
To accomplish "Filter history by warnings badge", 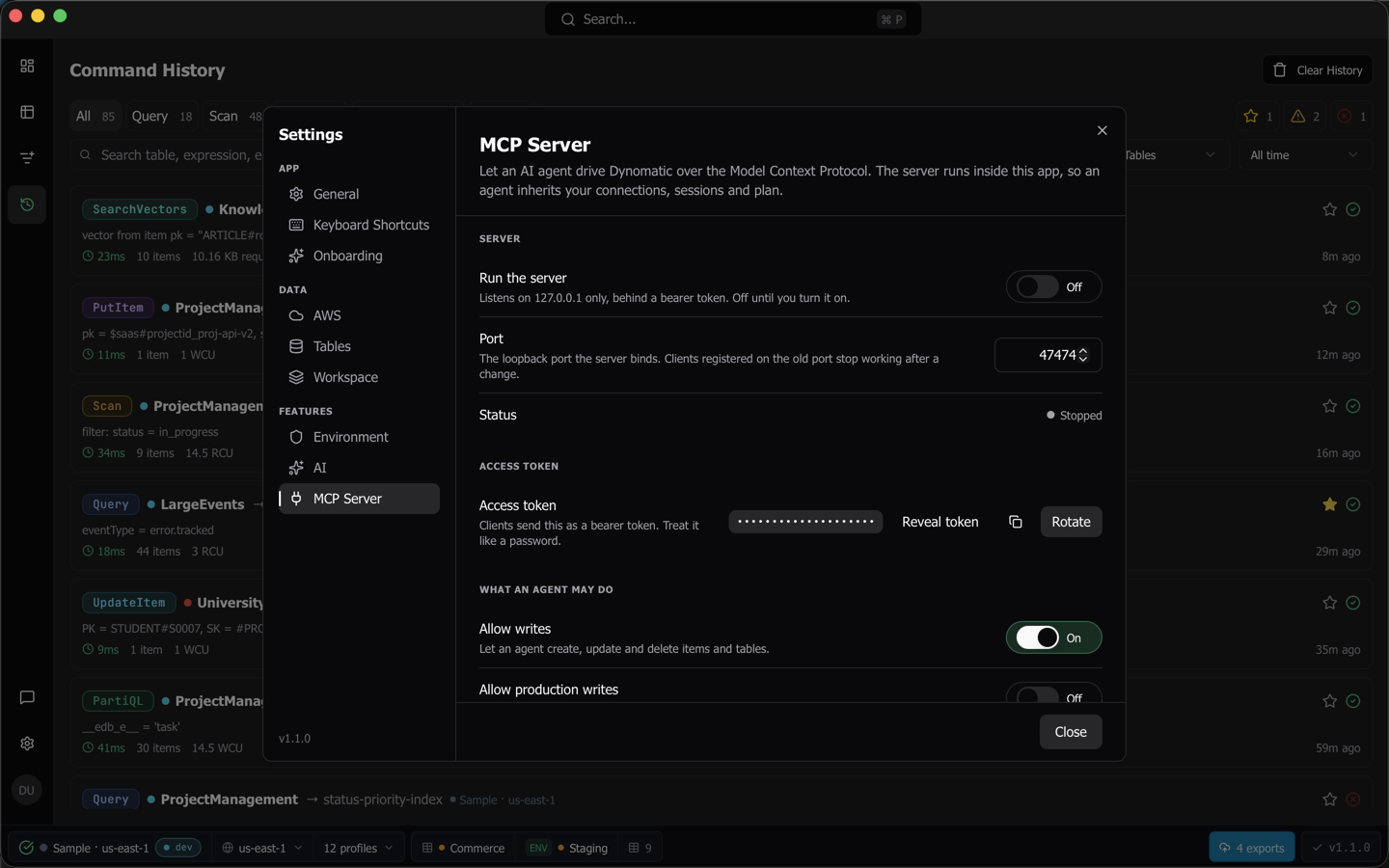I will [x=1305, y=117].
